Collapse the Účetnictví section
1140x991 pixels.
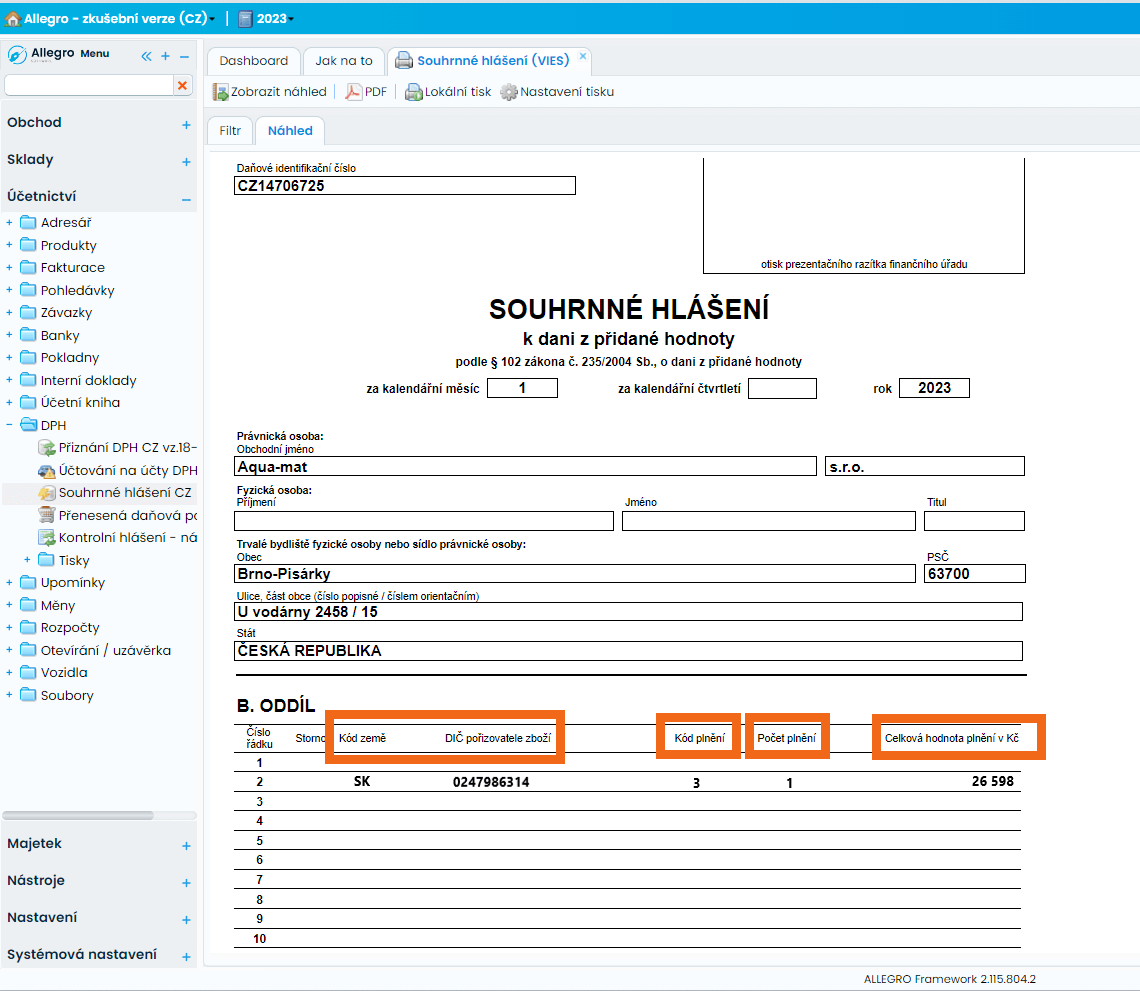click(186, 199)
